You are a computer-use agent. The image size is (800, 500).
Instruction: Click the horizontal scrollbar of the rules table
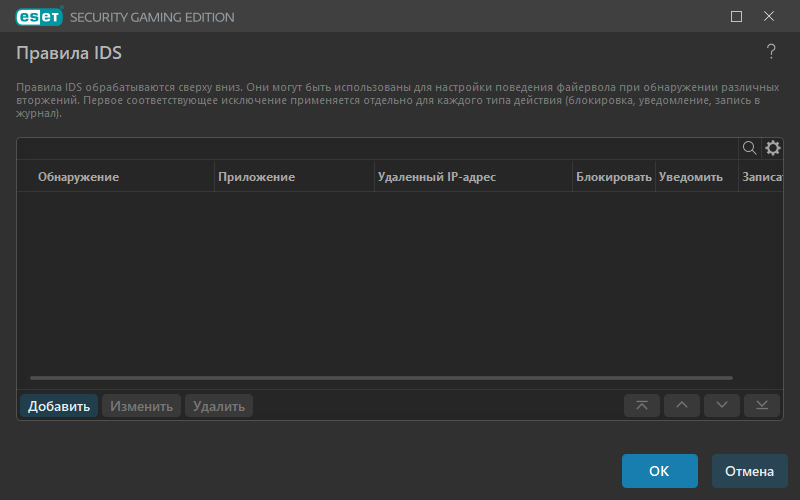pos(381,378)
